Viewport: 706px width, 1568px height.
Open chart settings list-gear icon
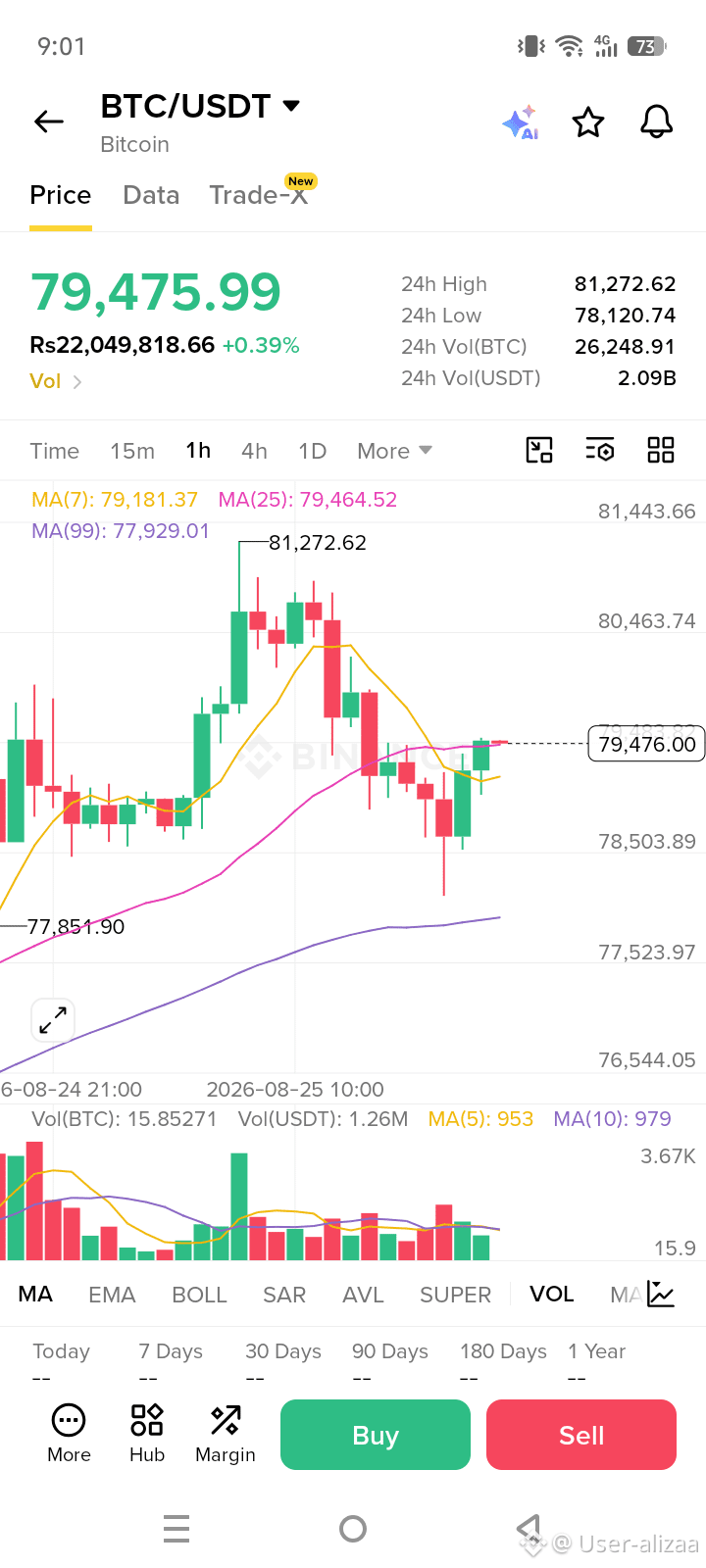point(600,450)
